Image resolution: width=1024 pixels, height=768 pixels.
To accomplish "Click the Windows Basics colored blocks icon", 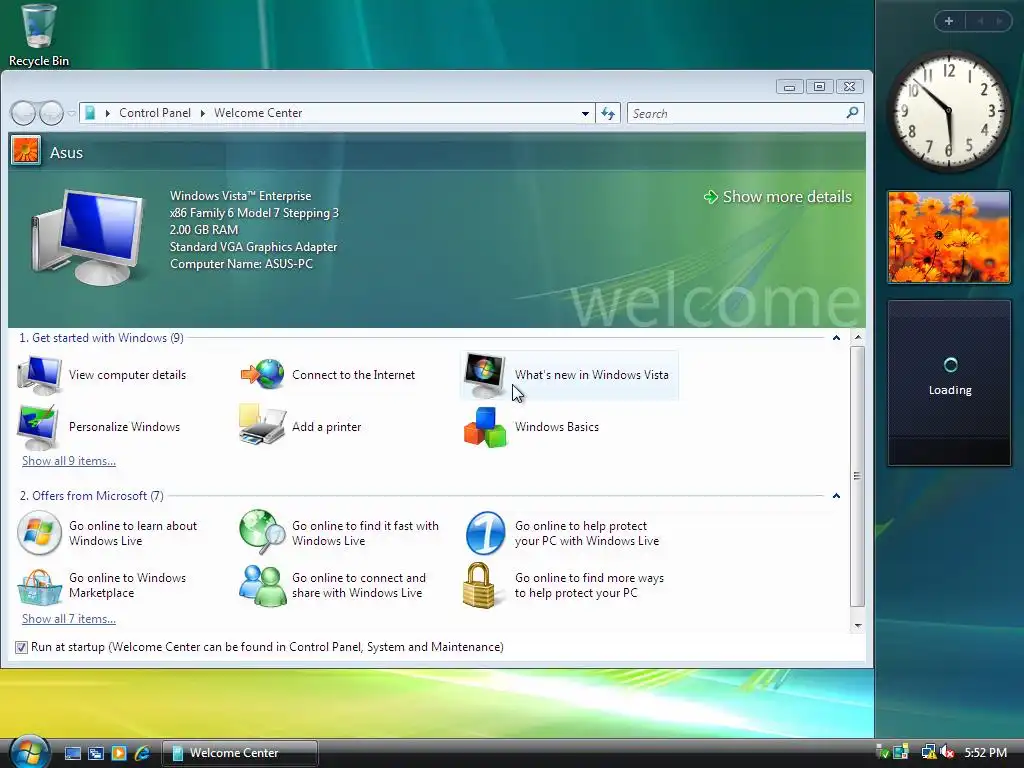I will (485, 427).
